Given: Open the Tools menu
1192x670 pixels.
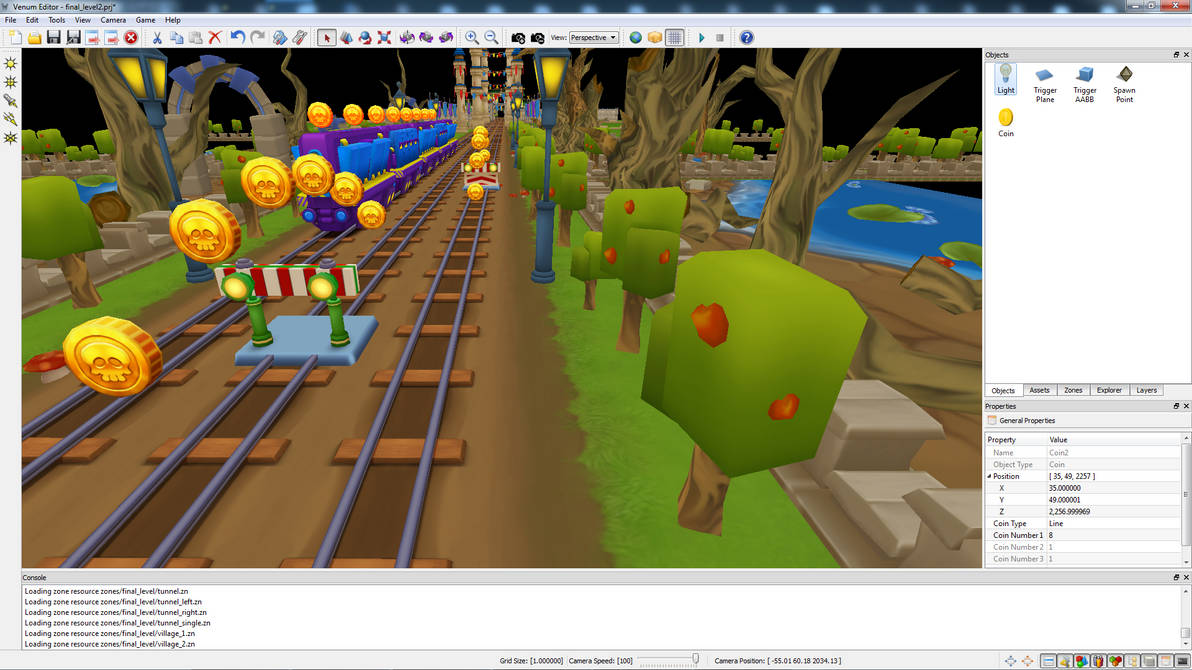Looking at the screenshot, I should pos(56,20).
